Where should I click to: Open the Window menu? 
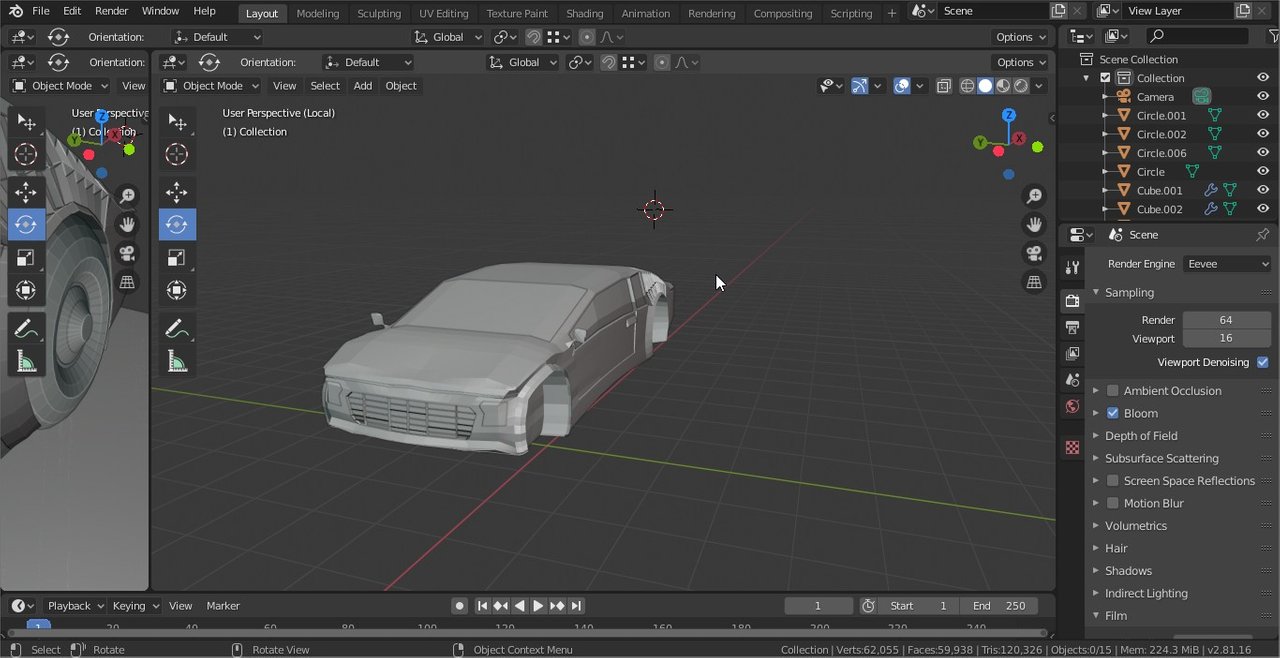pyautogui.click(x=160, y=11)
